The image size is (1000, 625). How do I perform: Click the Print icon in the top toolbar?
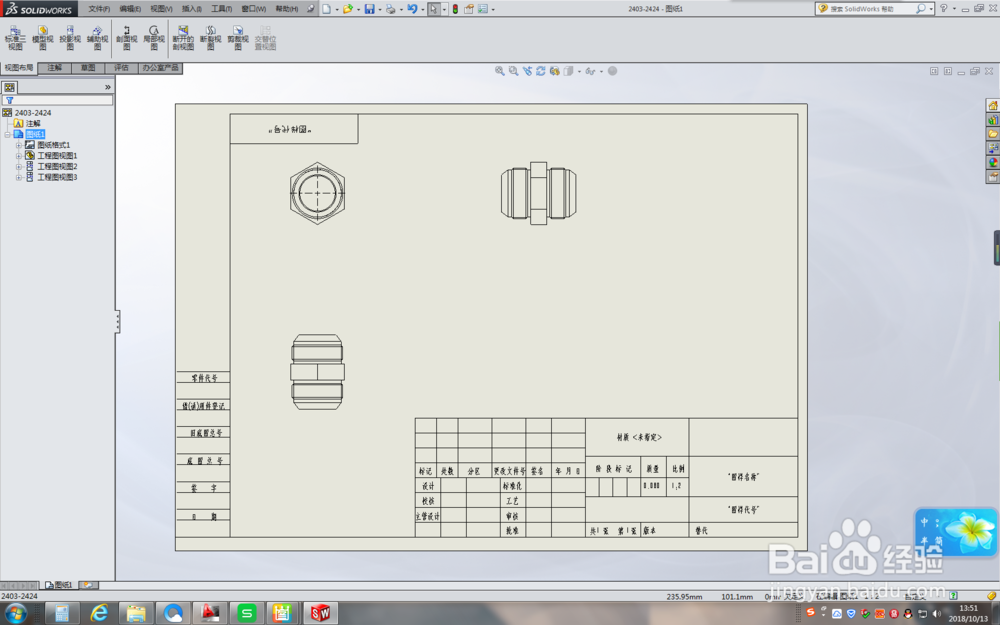pos(390,9)
